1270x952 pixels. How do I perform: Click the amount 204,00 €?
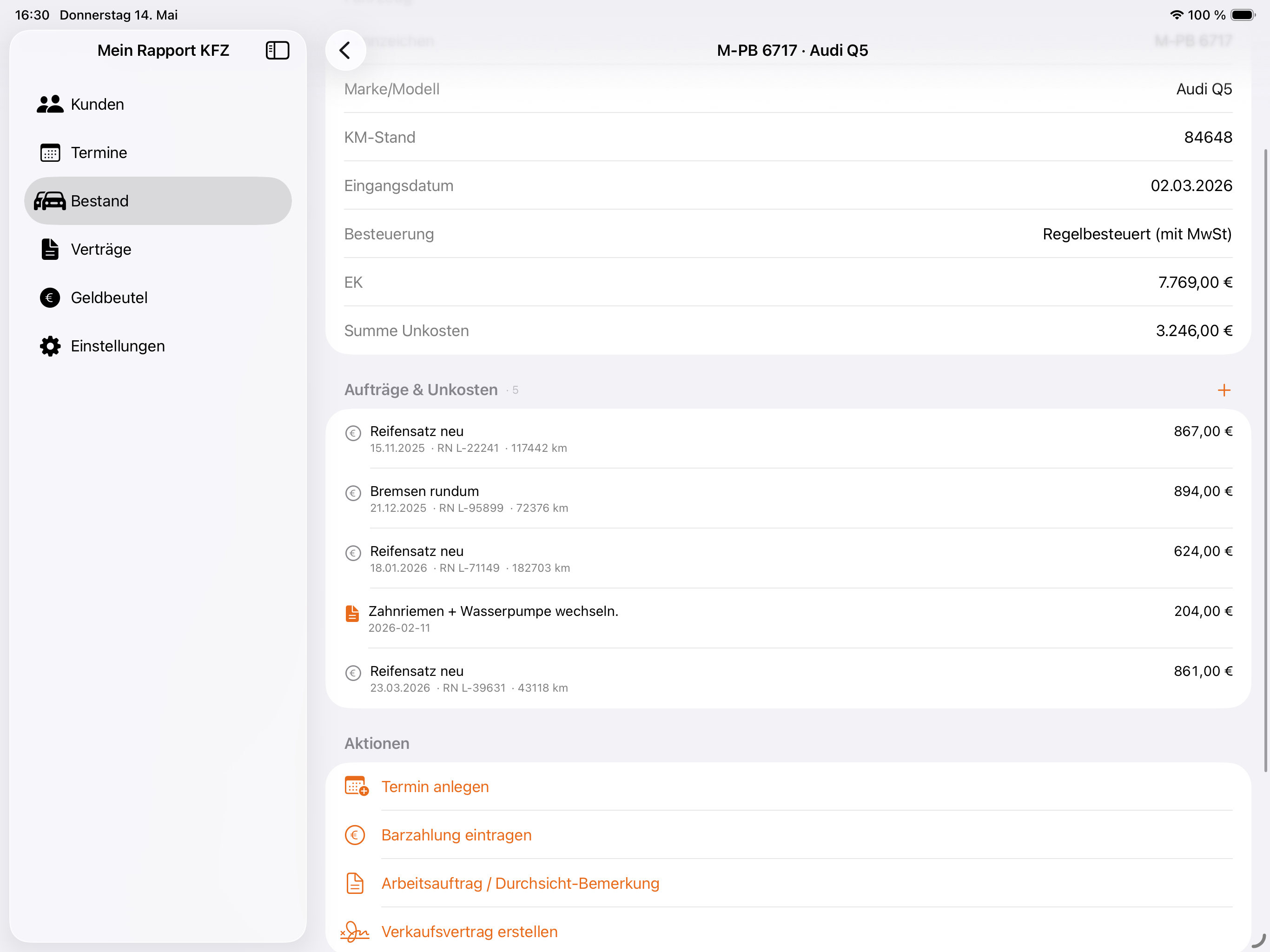point(1203,612)
